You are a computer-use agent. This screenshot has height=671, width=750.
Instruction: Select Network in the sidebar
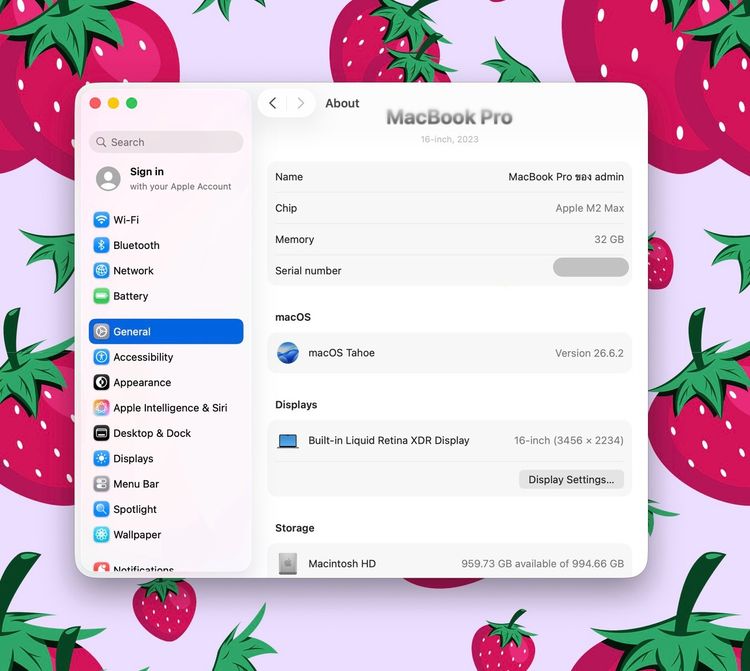133,271
